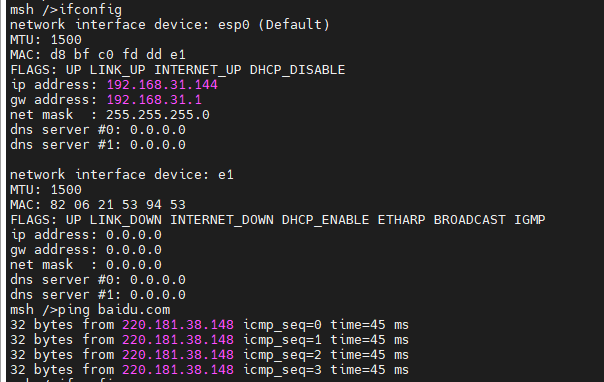Click 220.181.38.148 on the icmp_seq=1 line

[178, 340]
